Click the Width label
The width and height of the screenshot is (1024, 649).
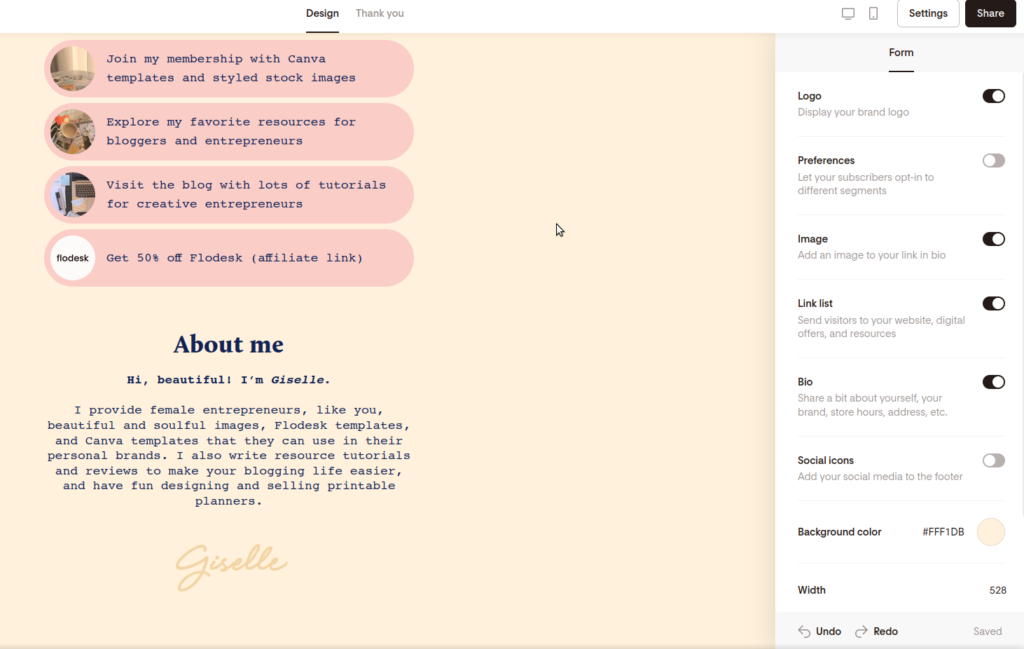click(x=811, y=590)
